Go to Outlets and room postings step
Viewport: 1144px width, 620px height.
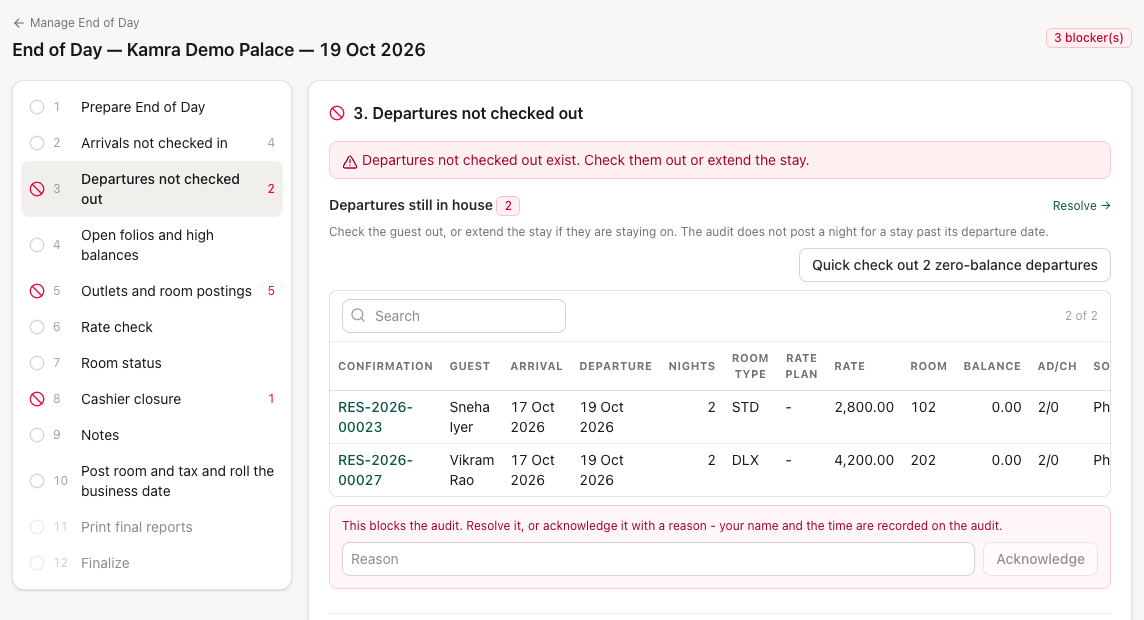click(x=152, y=291)
